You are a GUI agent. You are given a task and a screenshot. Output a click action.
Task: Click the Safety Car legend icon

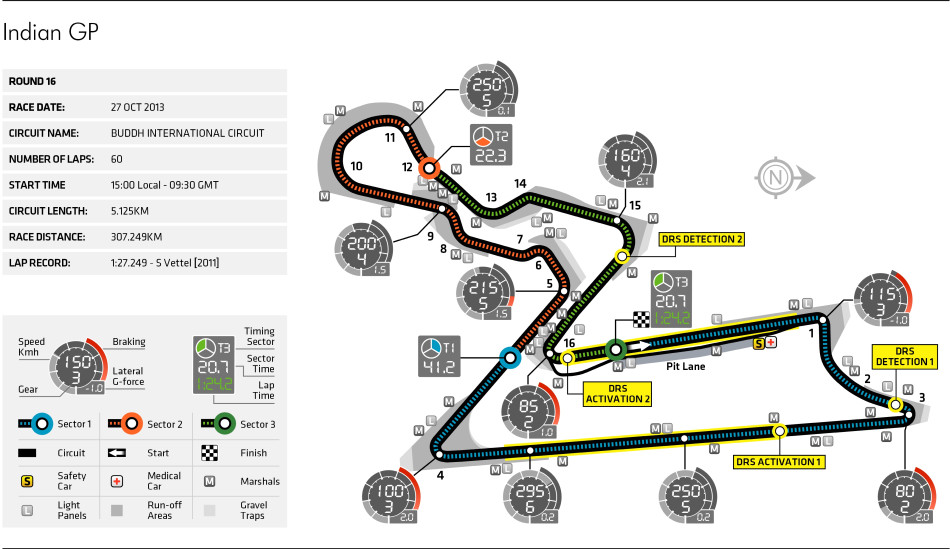(27, 481)
